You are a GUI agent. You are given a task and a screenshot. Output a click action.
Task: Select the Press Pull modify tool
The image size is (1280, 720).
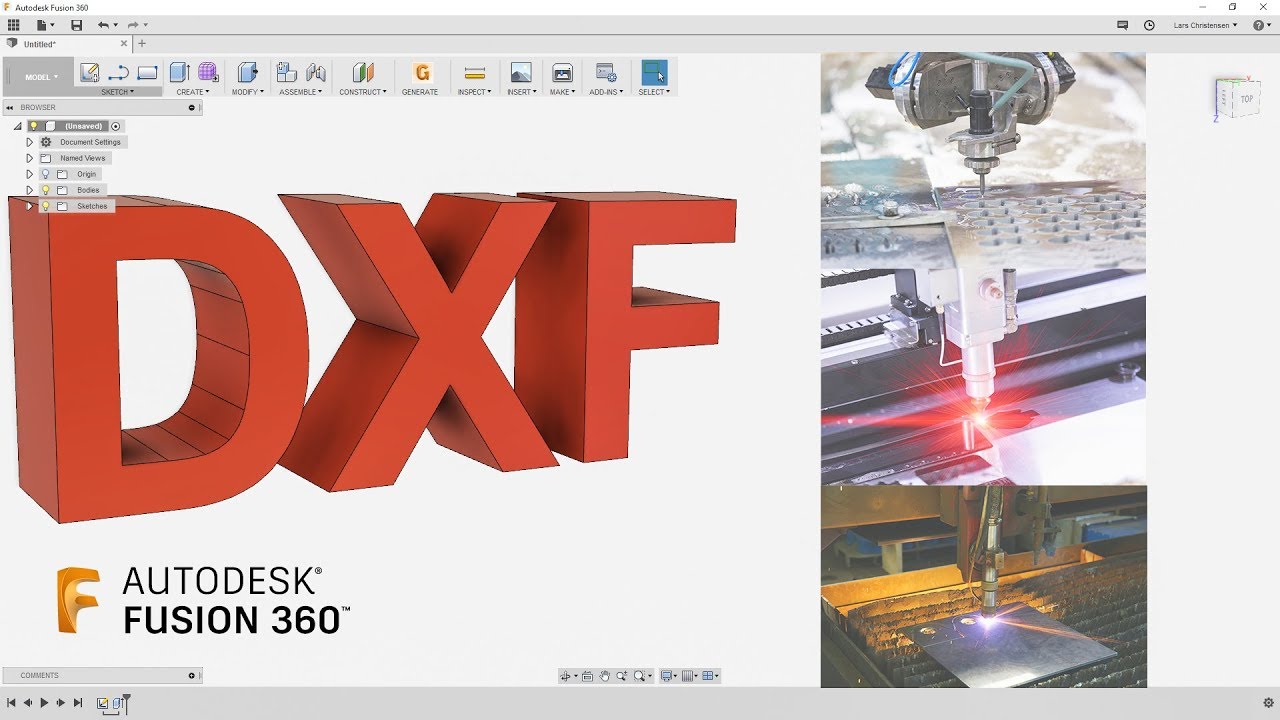coord(247,72)
